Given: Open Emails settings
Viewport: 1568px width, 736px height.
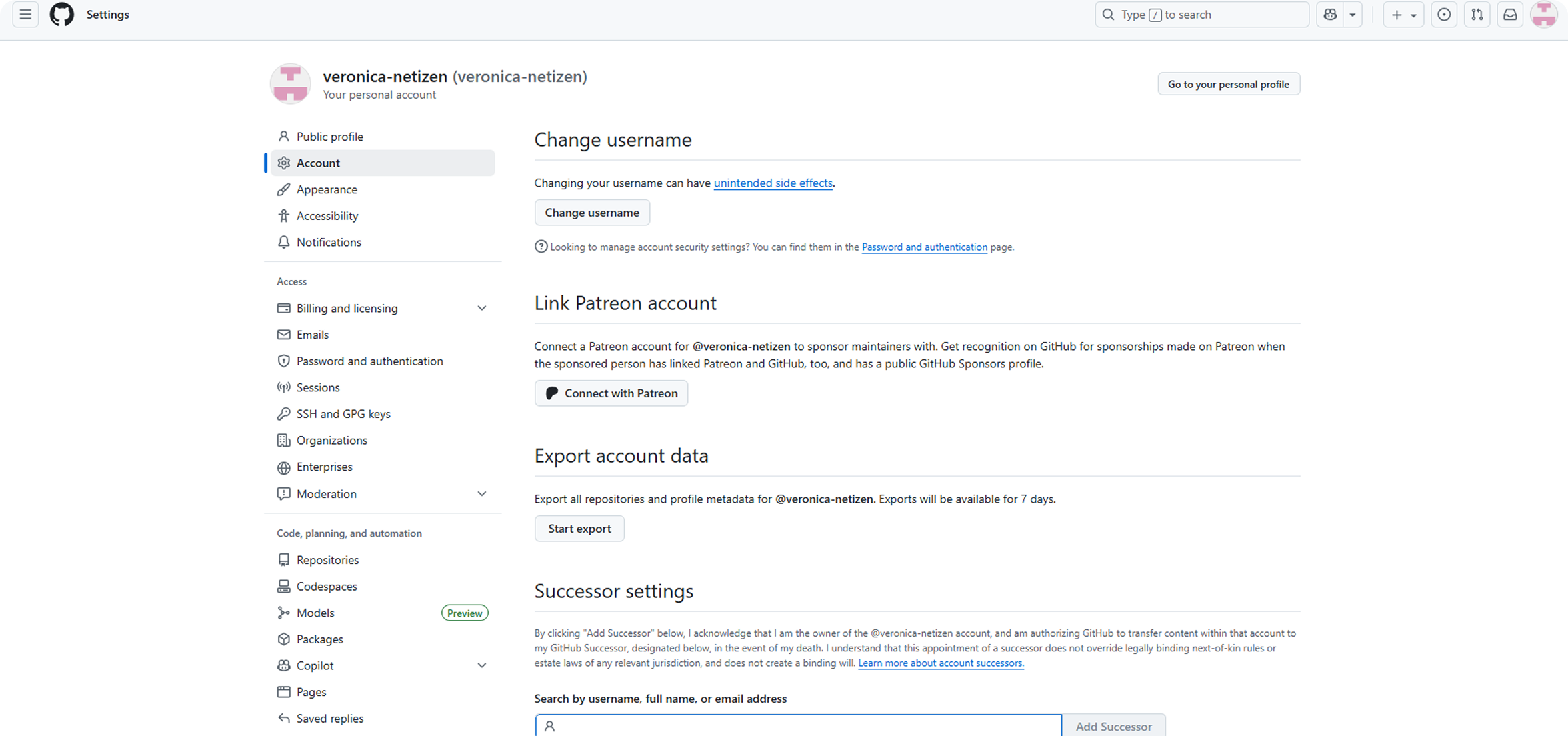Looking at the screenshot, I should [383, 335].
